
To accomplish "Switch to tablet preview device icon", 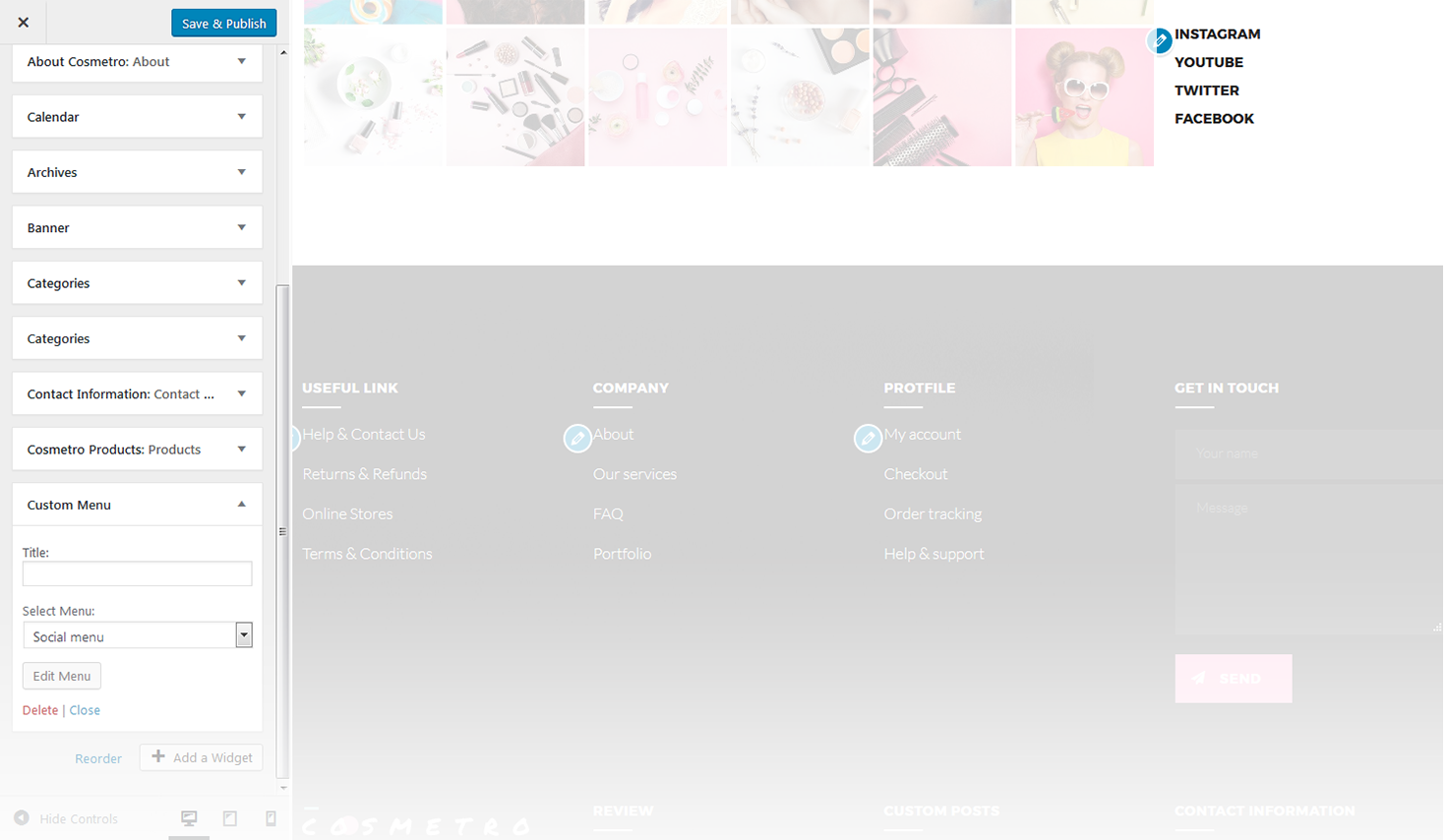I will click(230, 818).
